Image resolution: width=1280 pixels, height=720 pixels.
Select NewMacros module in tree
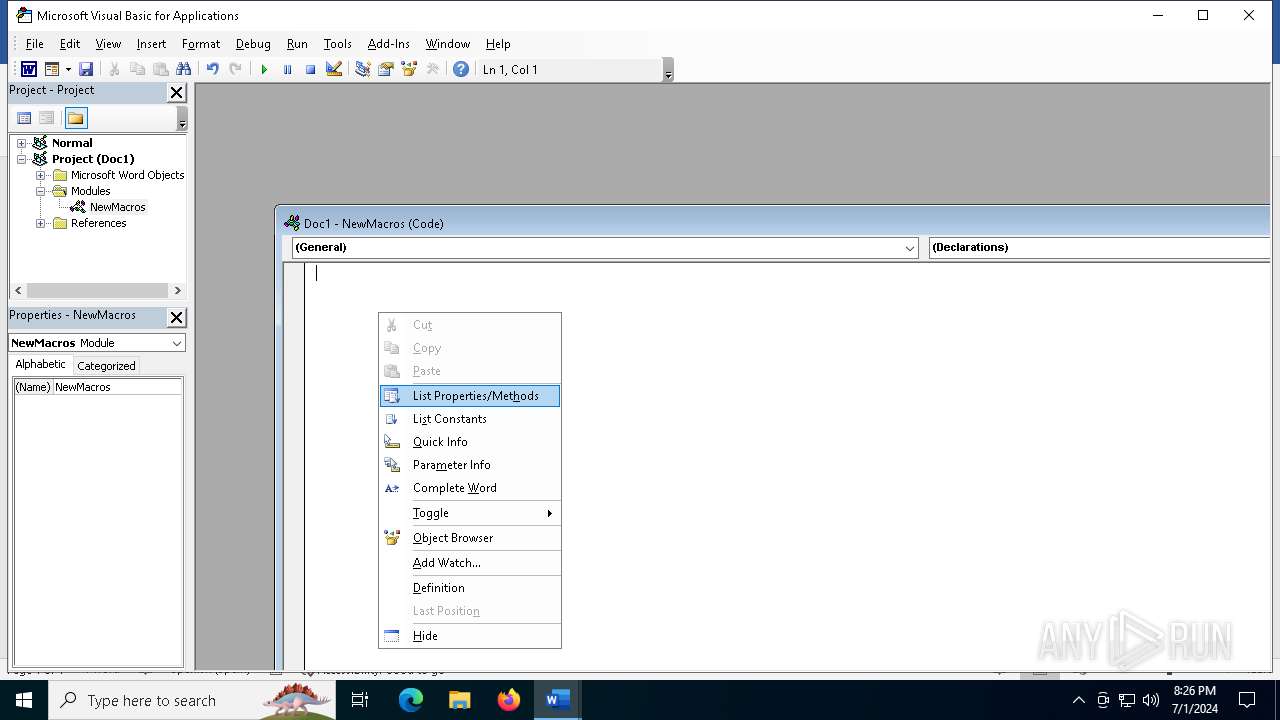(117, 207)
